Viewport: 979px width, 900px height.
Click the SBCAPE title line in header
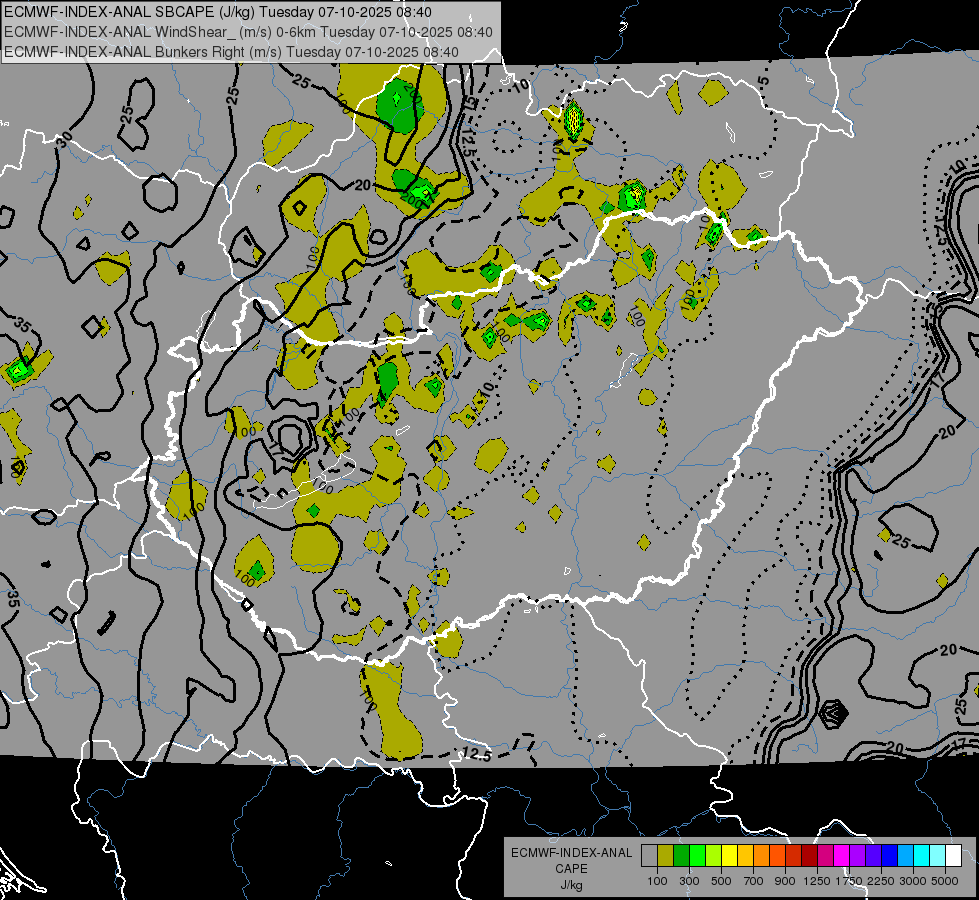click(x=218, y=12)
